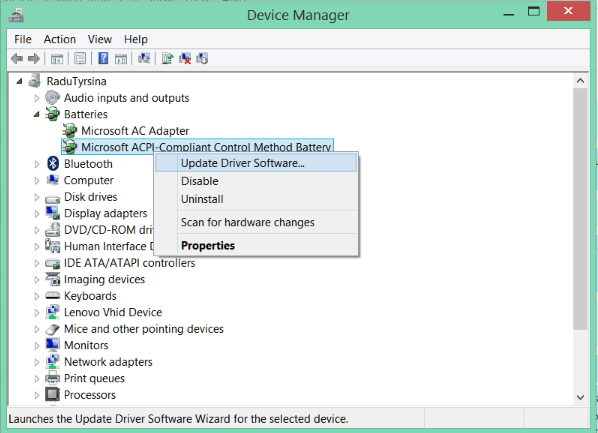Click the Back arrow toolbar icon
The image size is (598, 433).
17,59
